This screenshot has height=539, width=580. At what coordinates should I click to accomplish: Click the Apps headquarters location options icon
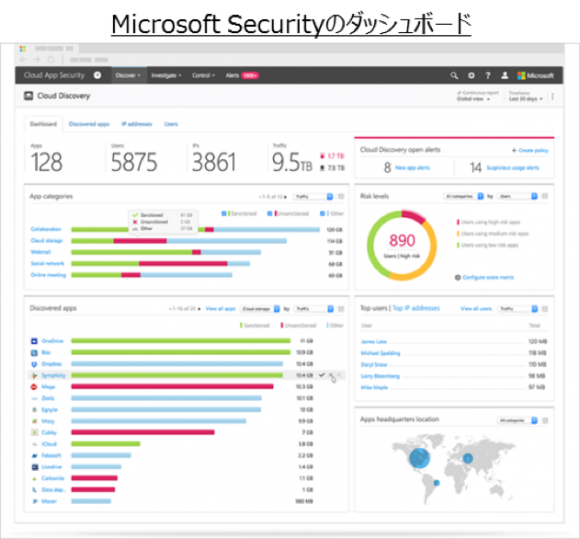545,421
